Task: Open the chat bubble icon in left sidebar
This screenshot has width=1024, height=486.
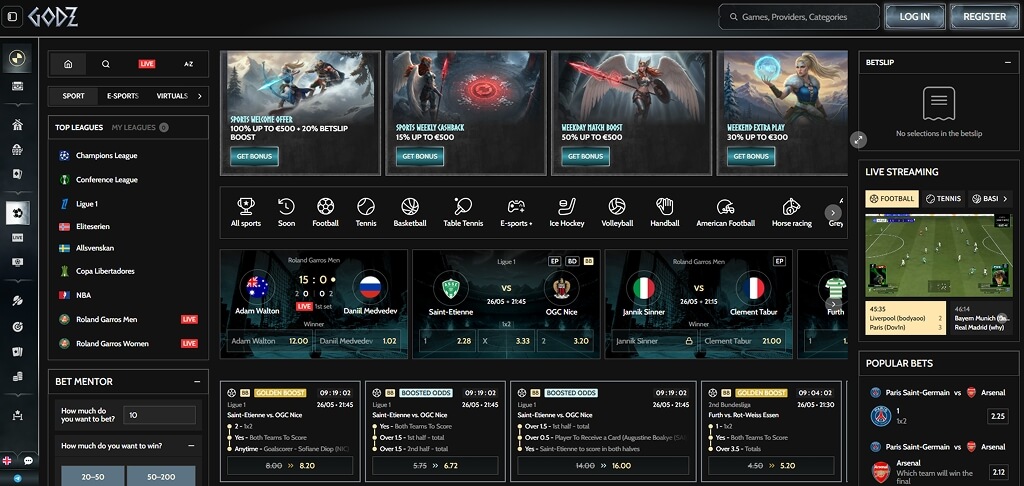Action: pyautogui.click(x=28, y=461)
